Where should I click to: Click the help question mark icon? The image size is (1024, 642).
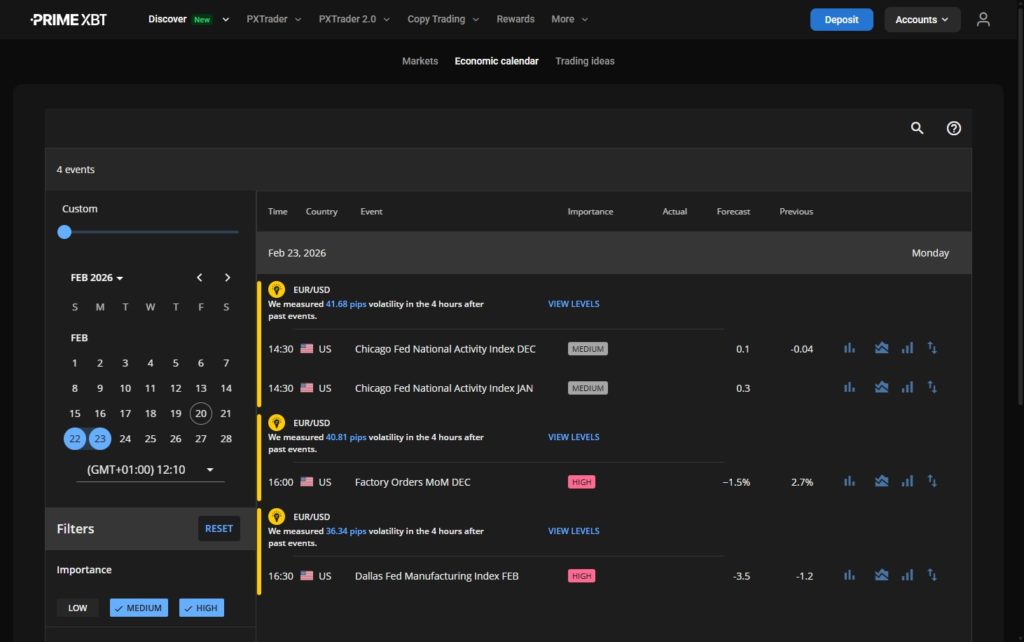click(x=953, y=128)
